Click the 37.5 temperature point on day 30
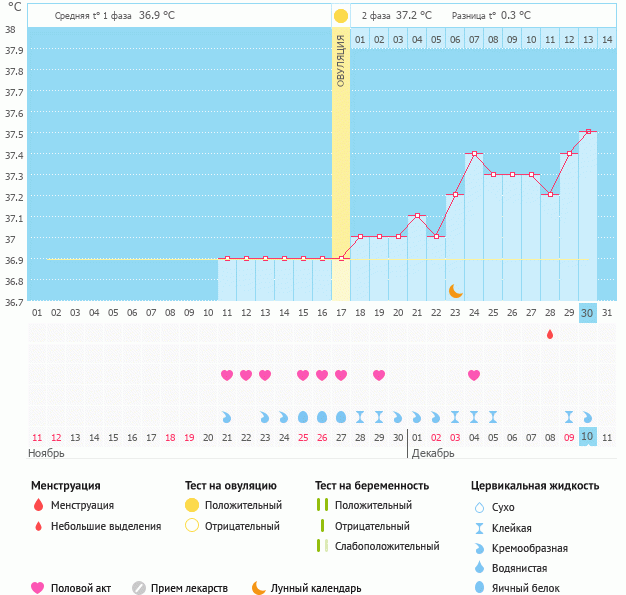 point(588,132)
